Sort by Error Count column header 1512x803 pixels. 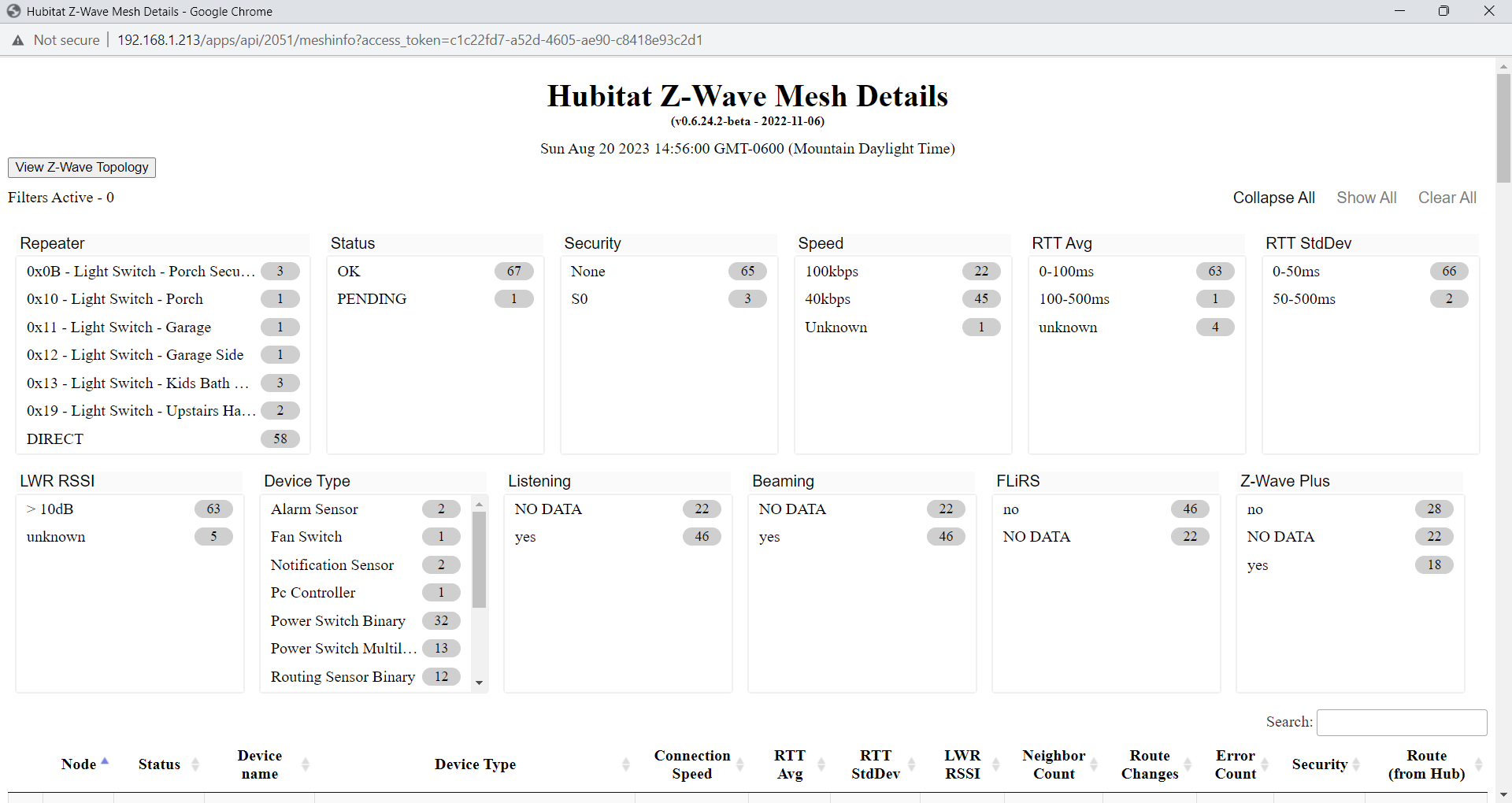(1236, 764)
